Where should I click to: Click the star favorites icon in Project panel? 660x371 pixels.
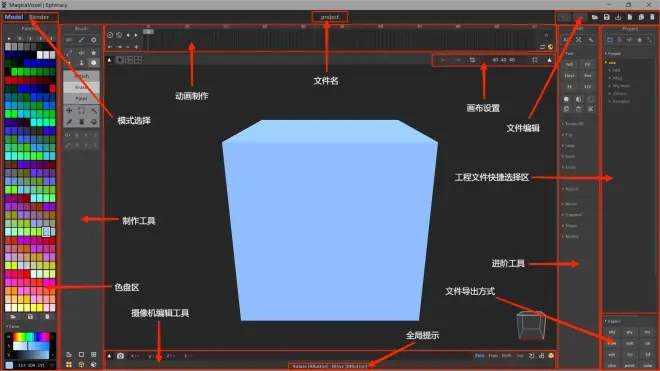pyautogui.click(x=639, y=40)
